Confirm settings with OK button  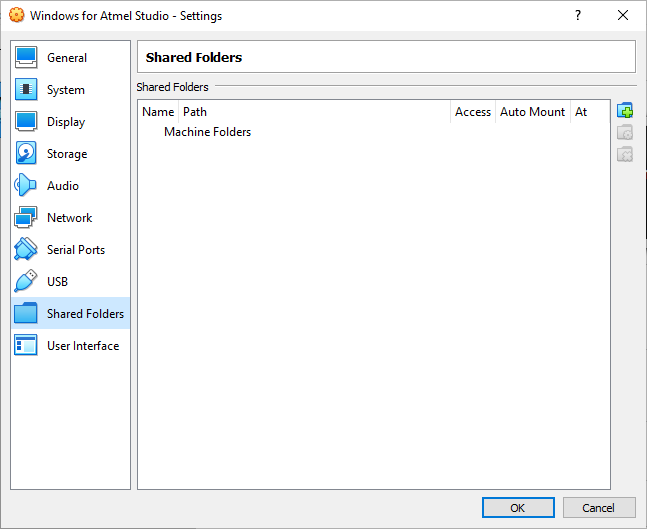pyautogui.click(x=518, y=508)
